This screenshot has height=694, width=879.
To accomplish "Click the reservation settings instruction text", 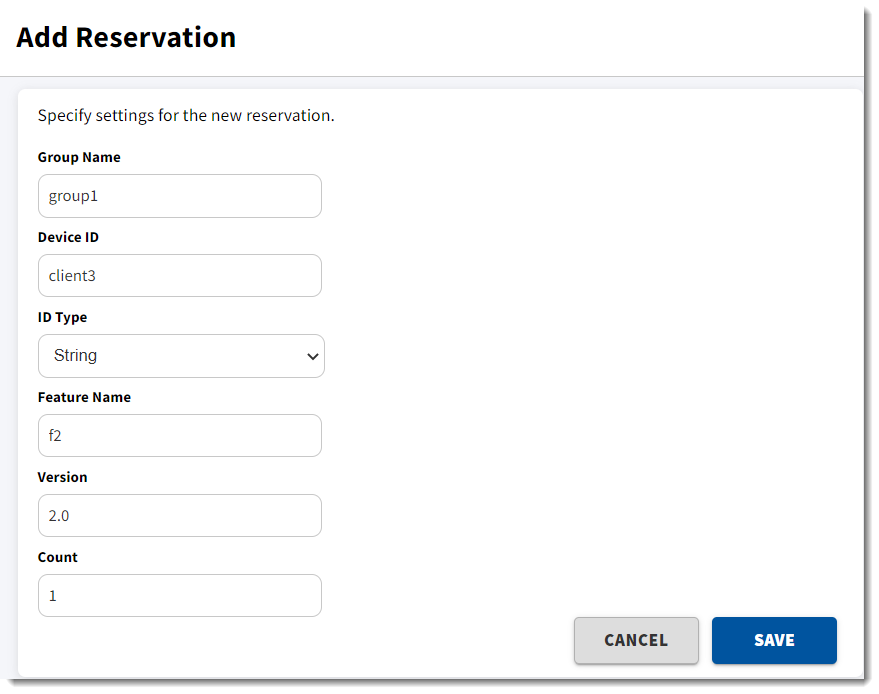I will [x=183, y=115].
